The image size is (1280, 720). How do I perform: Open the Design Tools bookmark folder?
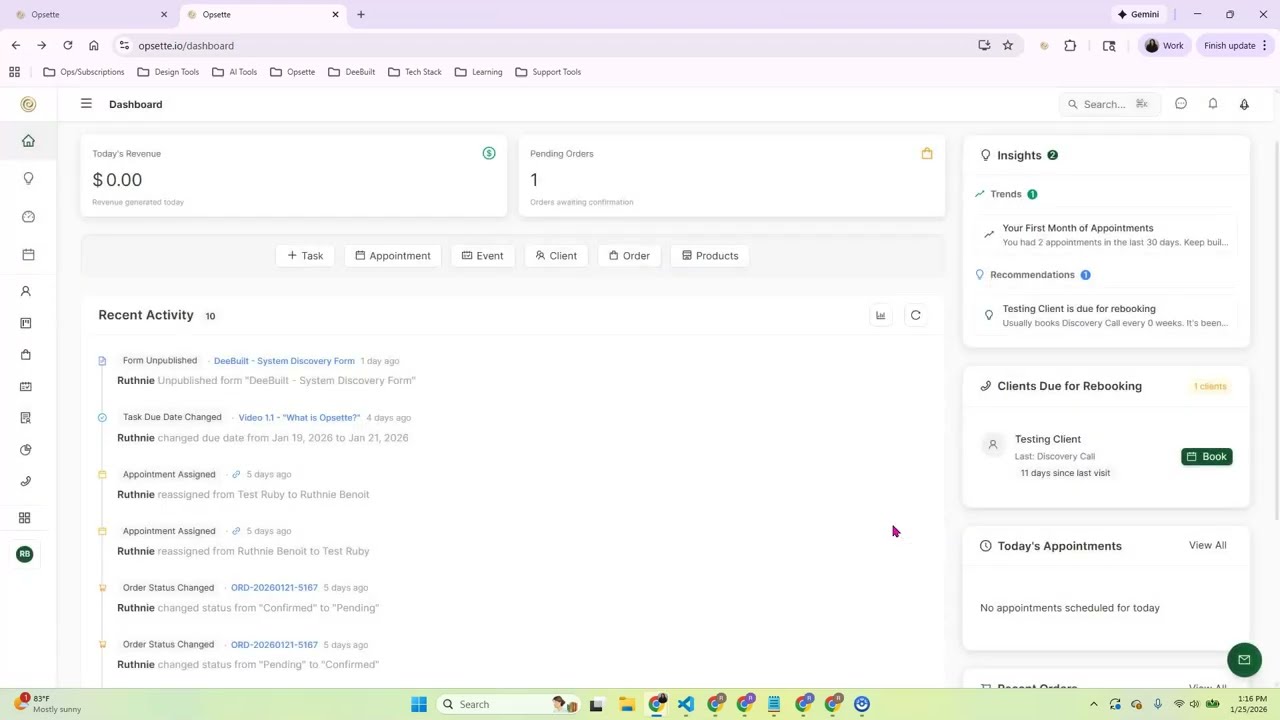click(168, 72)
